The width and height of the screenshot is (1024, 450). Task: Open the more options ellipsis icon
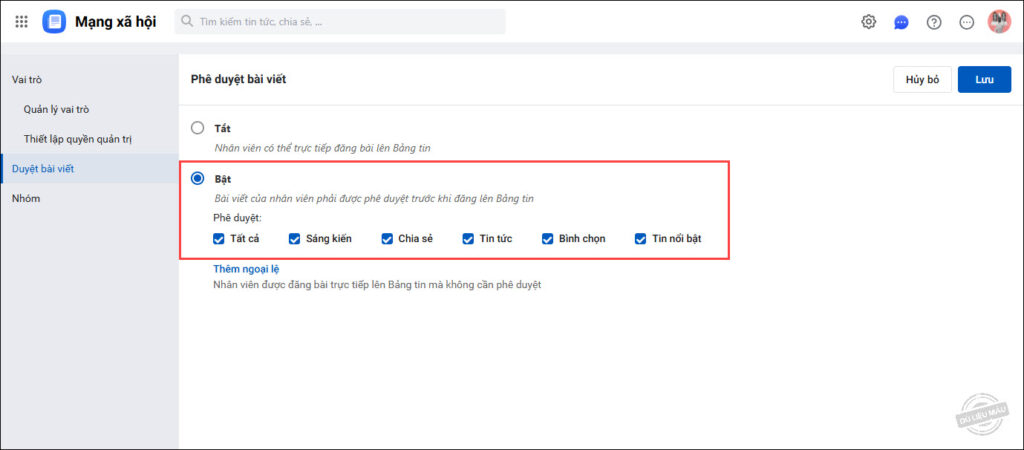pyautogui.click(x=966, y=22)
